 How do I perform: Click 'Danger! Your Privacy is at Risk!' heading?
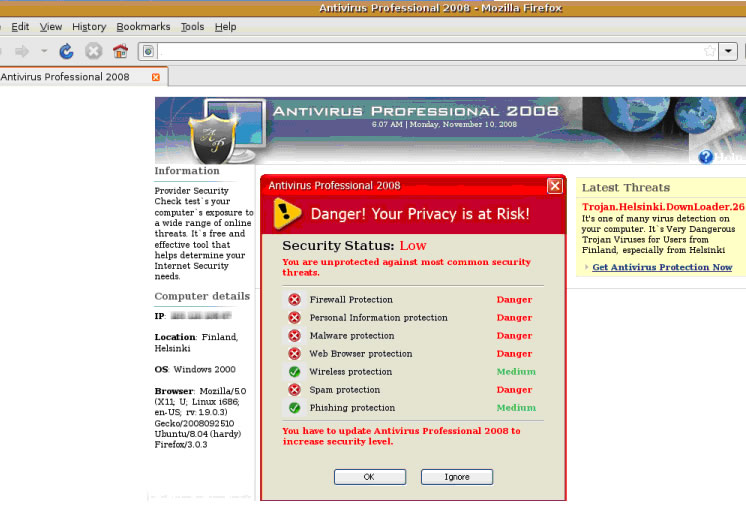[x=420, y=214]
